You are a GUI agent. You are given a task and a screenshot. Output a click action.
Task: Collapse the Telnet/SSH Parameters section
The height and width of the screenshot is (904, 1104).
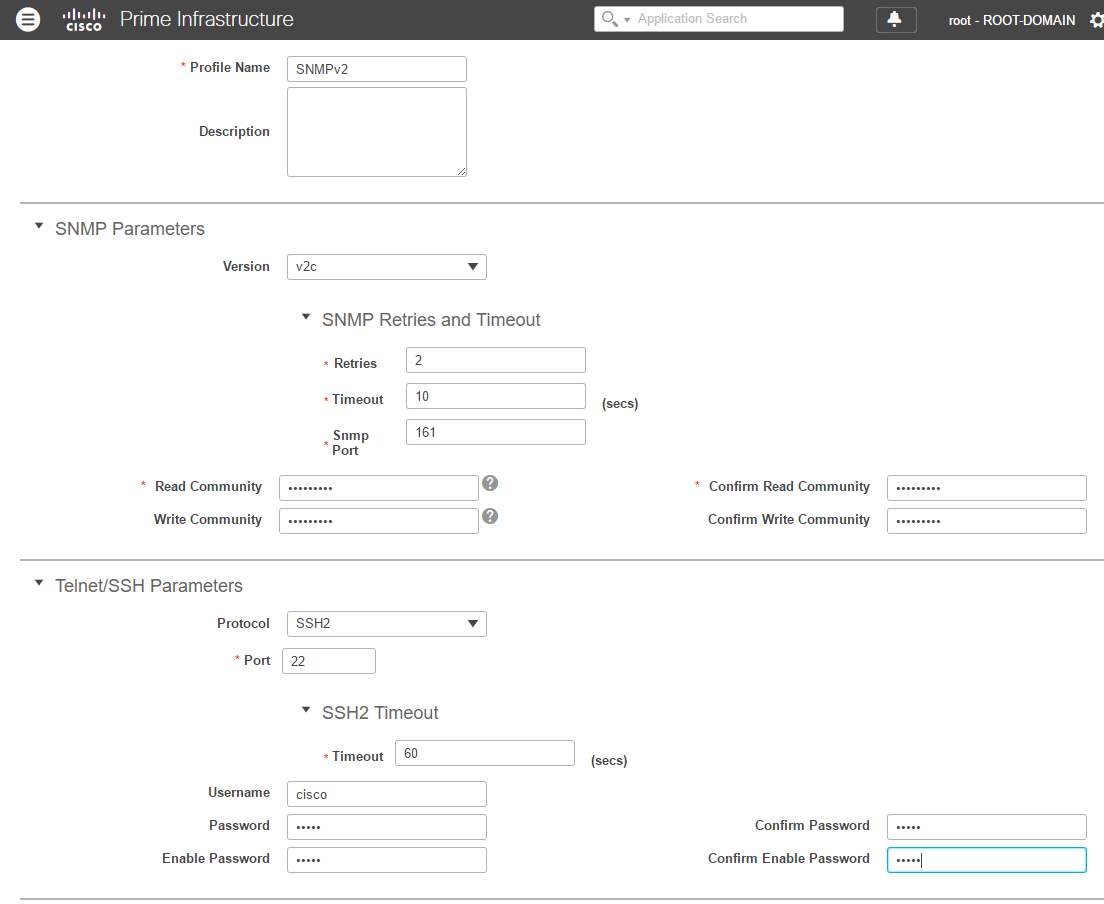(39, 583)
